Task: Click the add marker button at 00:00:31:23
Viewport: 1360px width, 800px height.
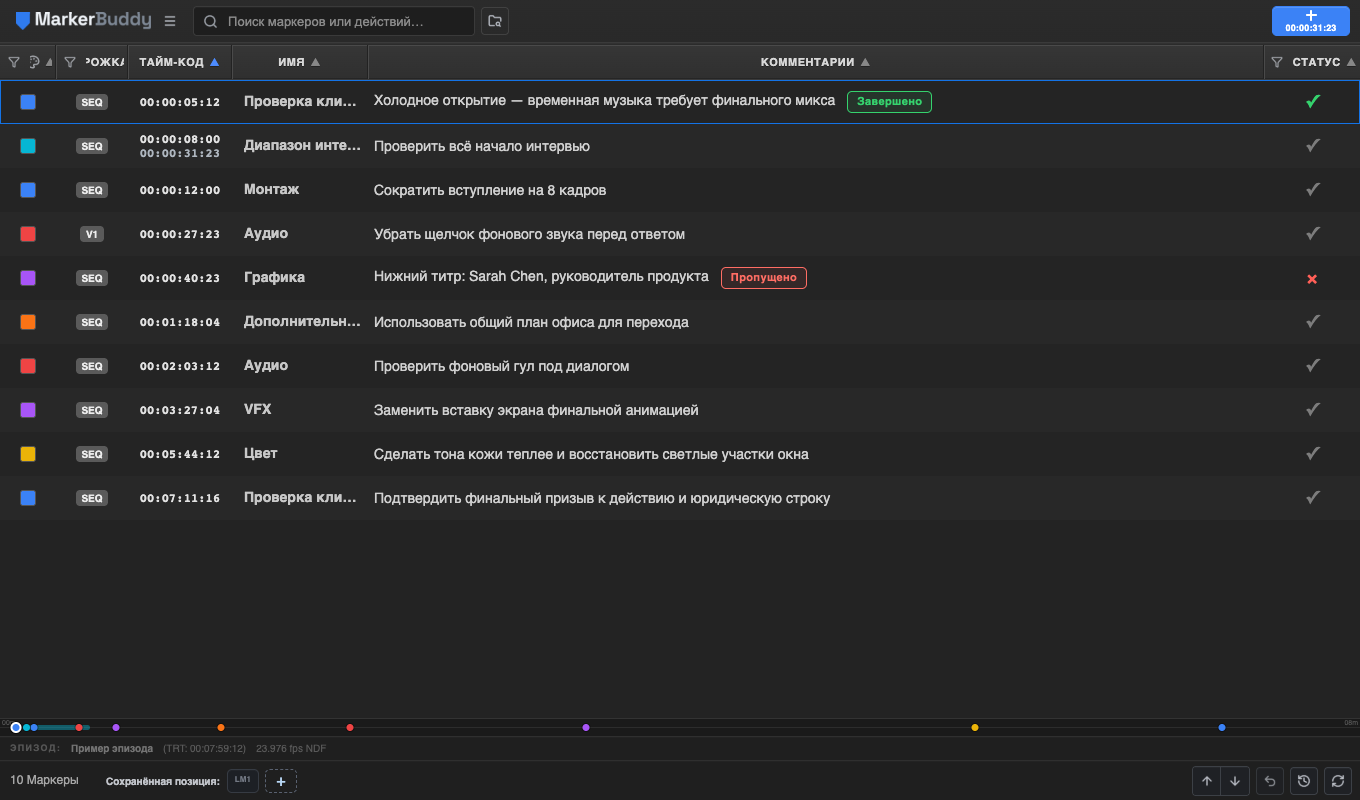Action: [1311, 21]
